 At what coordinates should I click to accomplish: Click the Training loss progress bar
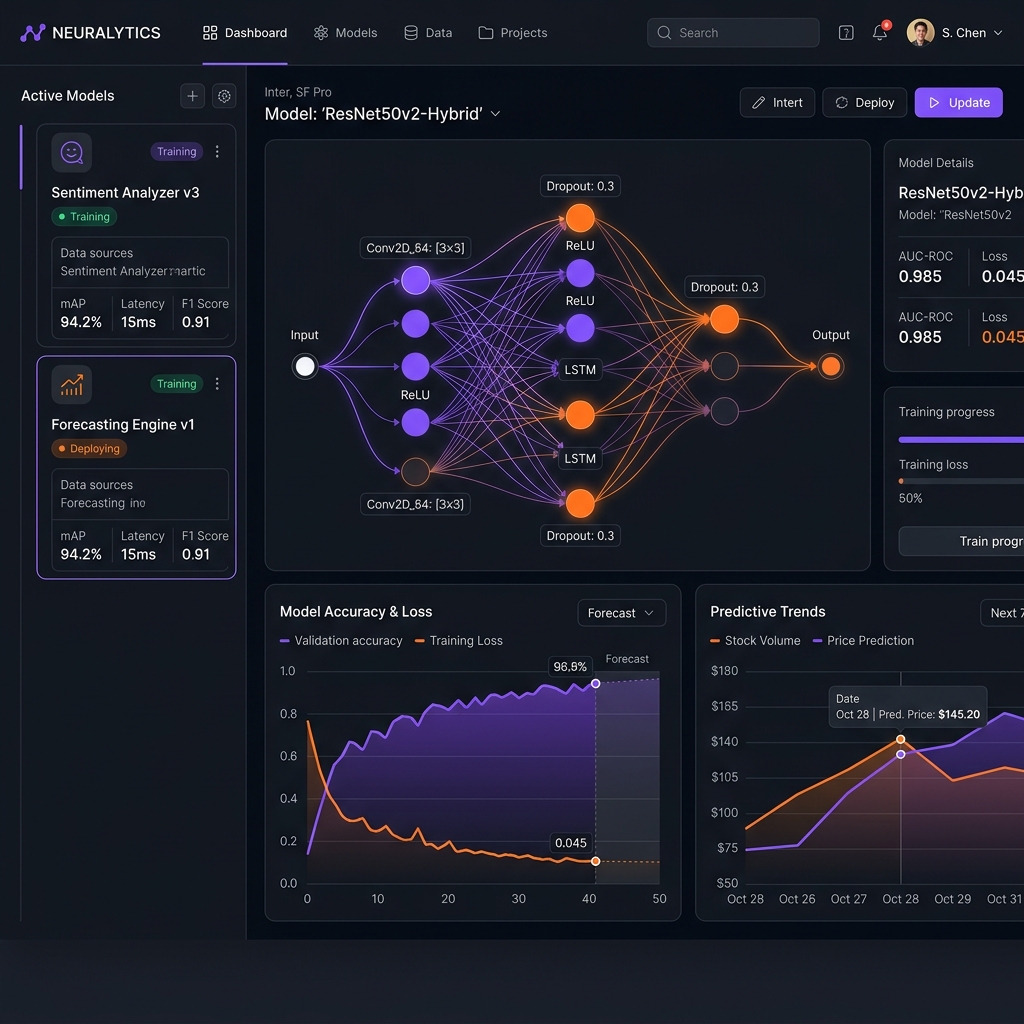pyautogui.click(x=961, y=481)
